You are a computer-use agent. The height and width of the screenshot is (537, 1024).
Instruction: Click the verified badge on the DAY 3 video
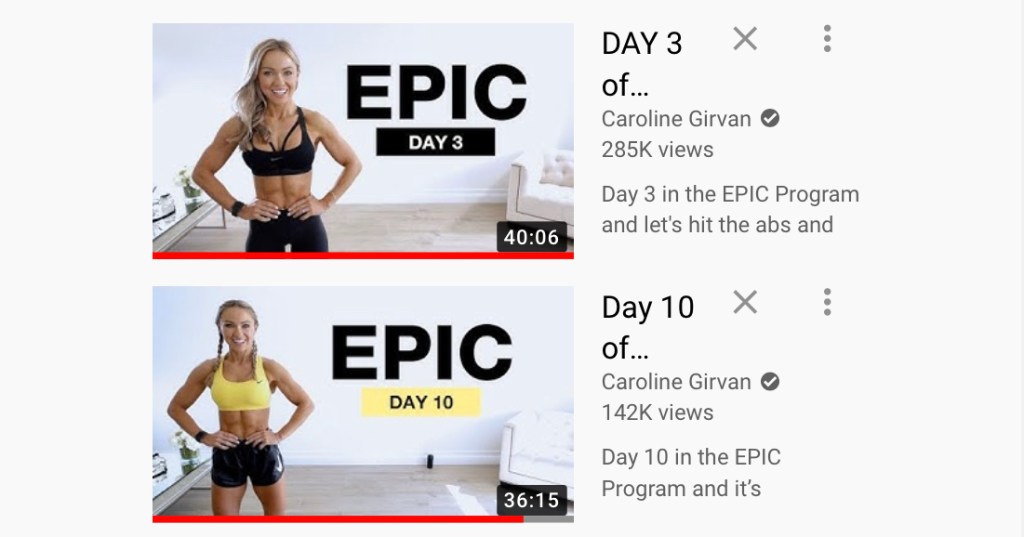tap(771, 119)
